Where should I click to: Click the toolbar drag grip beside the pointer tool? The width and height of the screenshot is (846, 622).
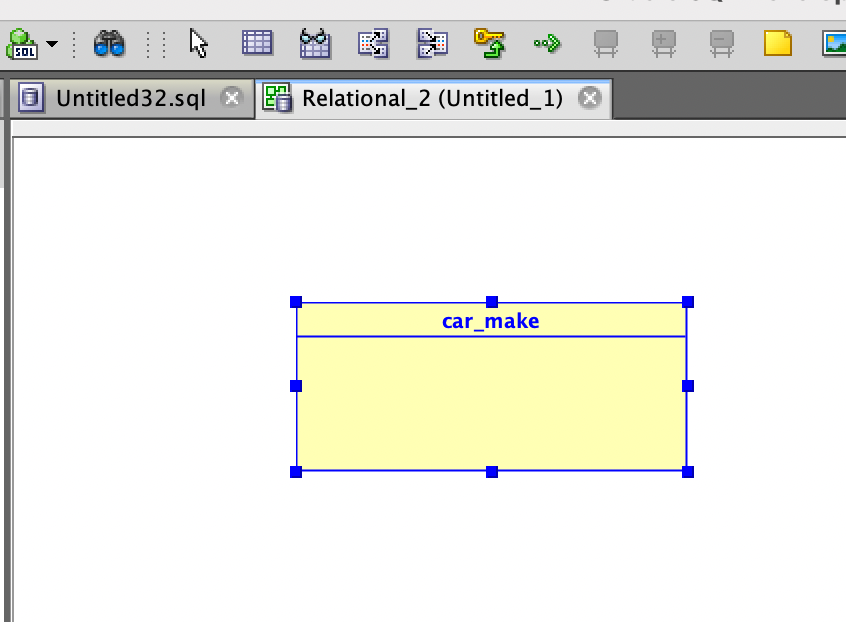154,44
